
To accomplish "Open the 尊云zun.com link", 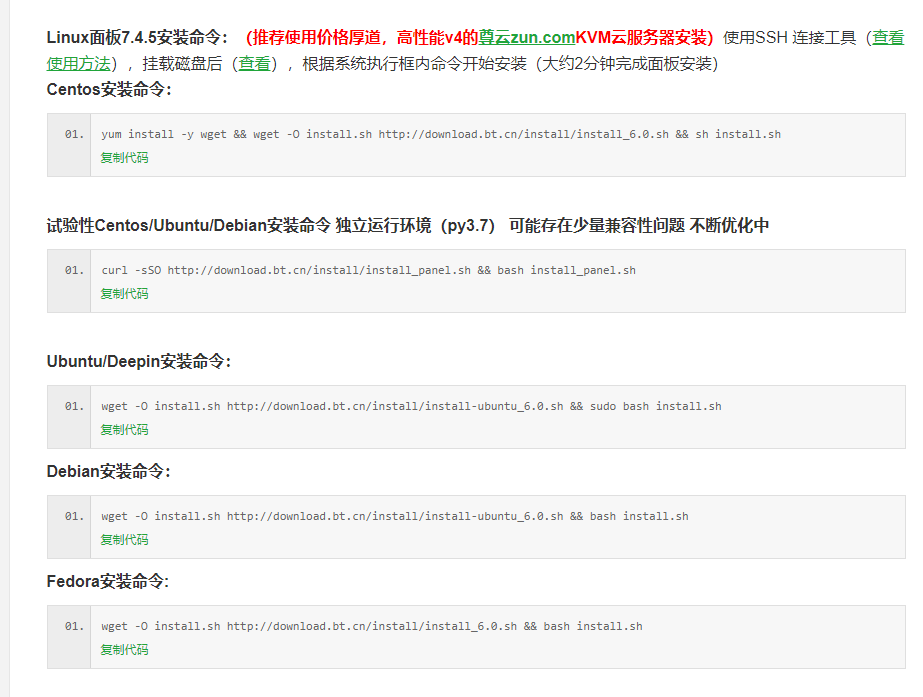I will point(526,38).
